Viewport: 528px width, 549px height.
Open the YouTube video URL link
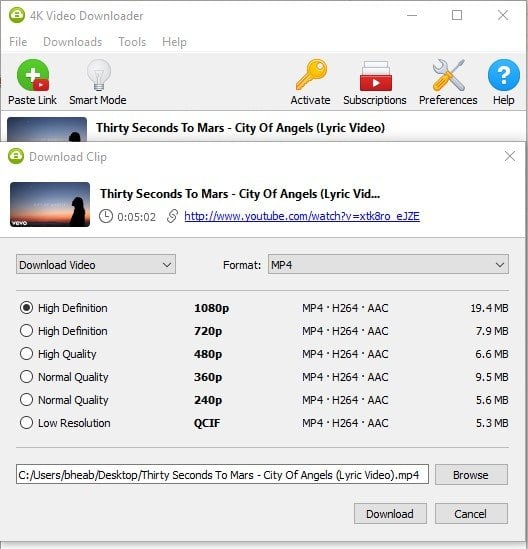click(x=302, y=216)
